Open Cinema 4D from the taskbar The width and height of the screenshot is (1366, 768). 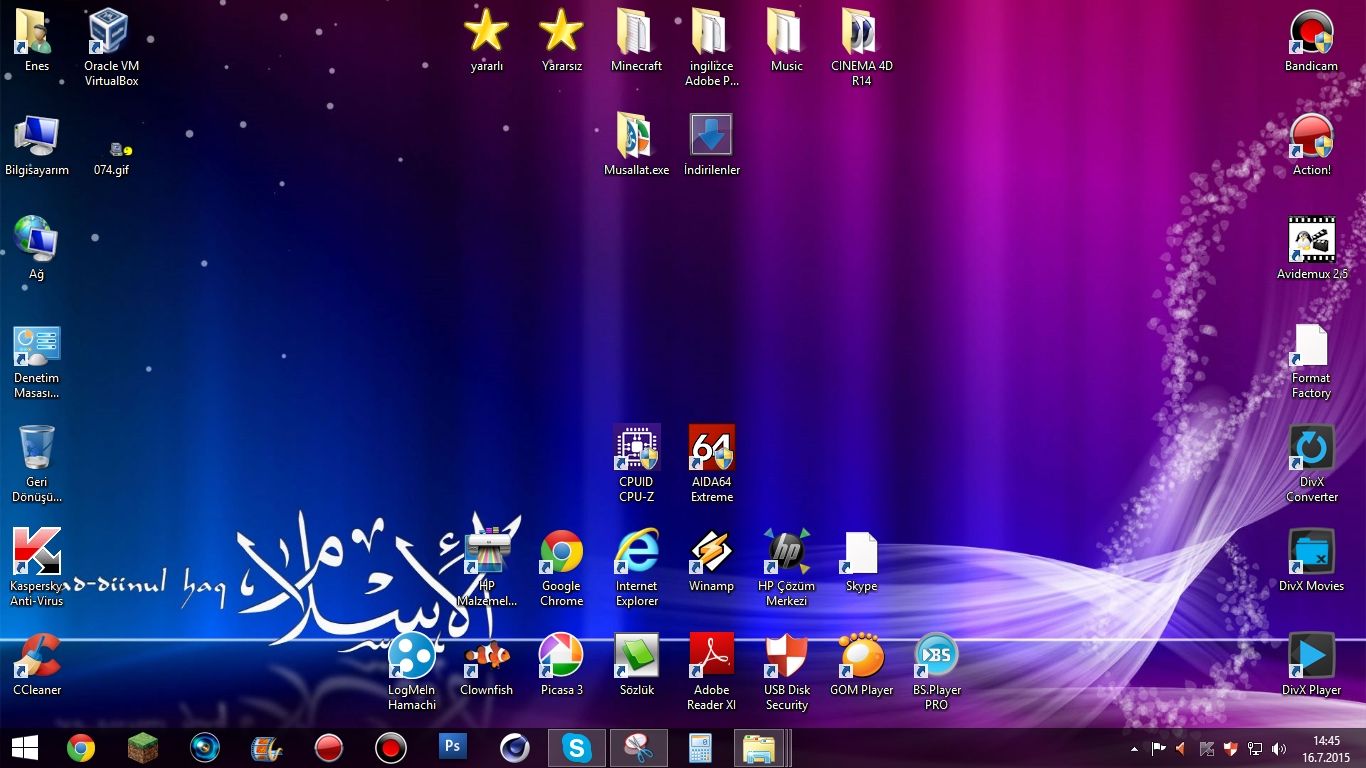click(515, 748)
